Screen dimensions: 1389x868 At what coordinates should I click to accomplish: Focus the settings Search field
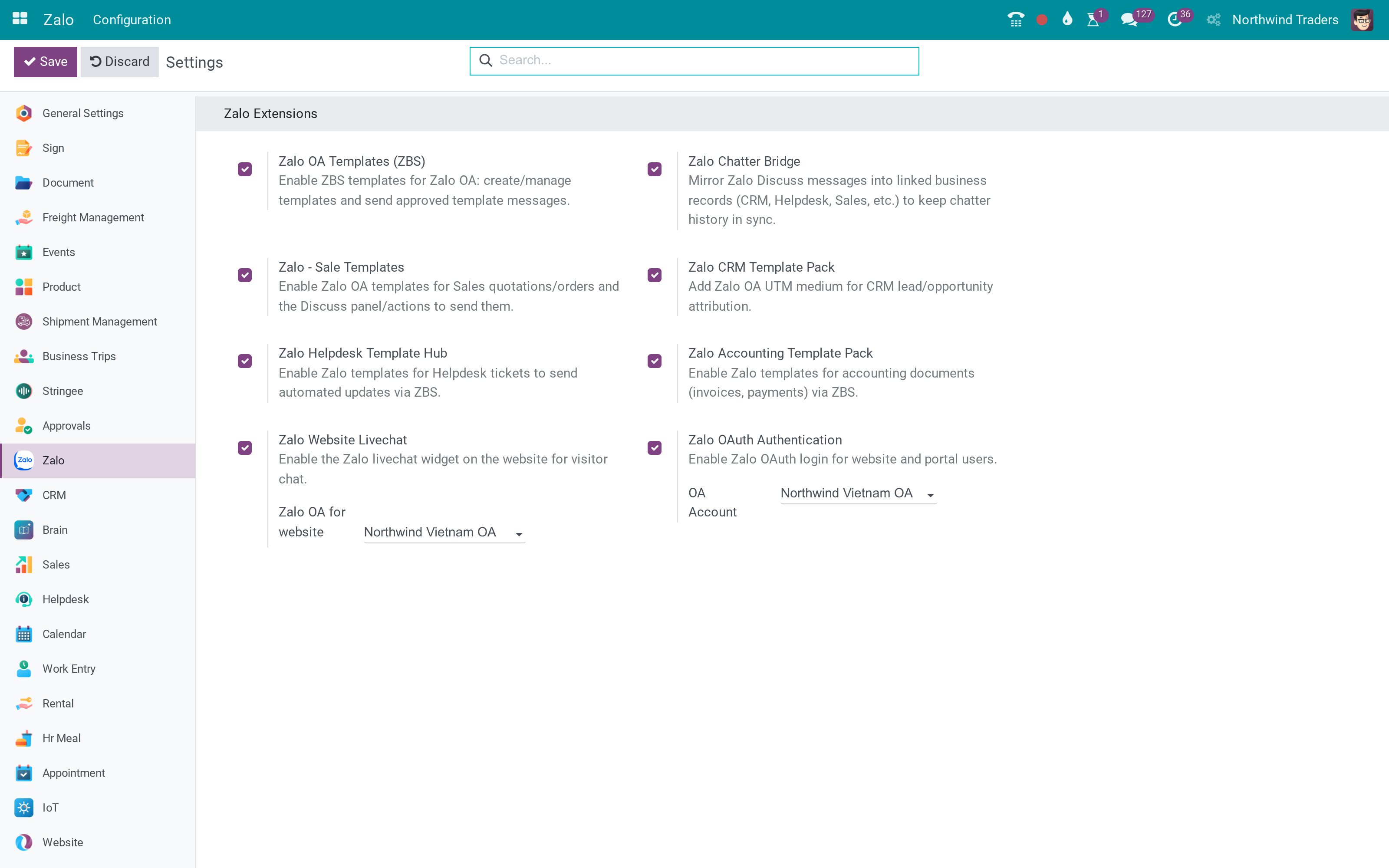(694, 61)
